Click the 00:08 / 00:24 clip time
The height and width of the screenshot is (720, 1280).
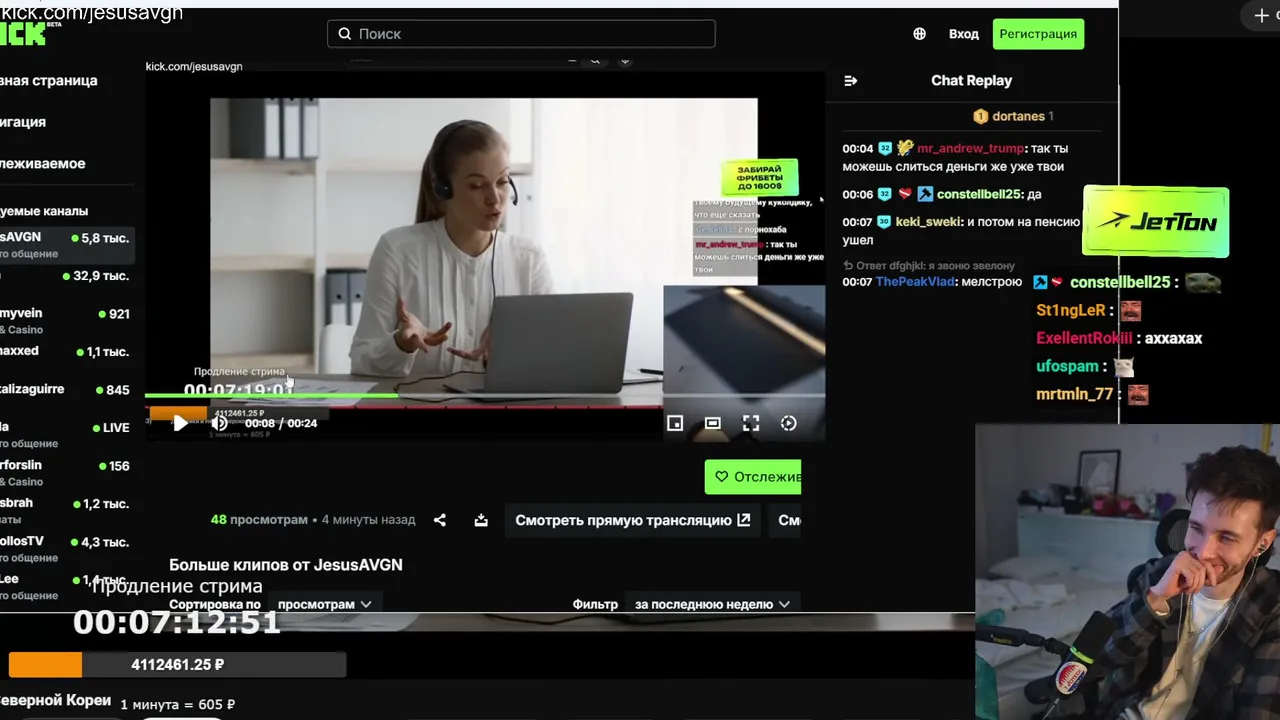click(281, 423)
